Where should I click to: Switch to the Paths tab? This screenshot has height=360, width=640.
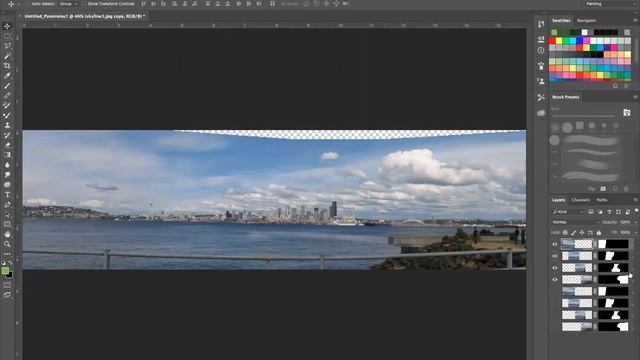(x=602, y=200)
